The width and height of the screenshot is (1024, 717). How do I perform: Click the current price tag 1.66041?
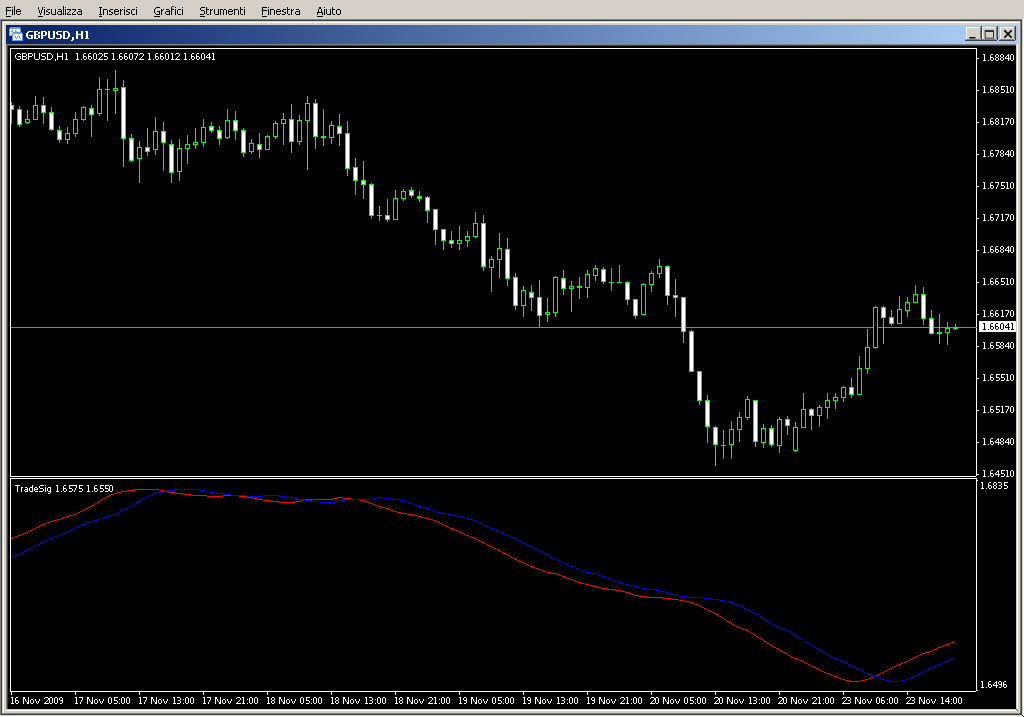[x=997, y=327]
